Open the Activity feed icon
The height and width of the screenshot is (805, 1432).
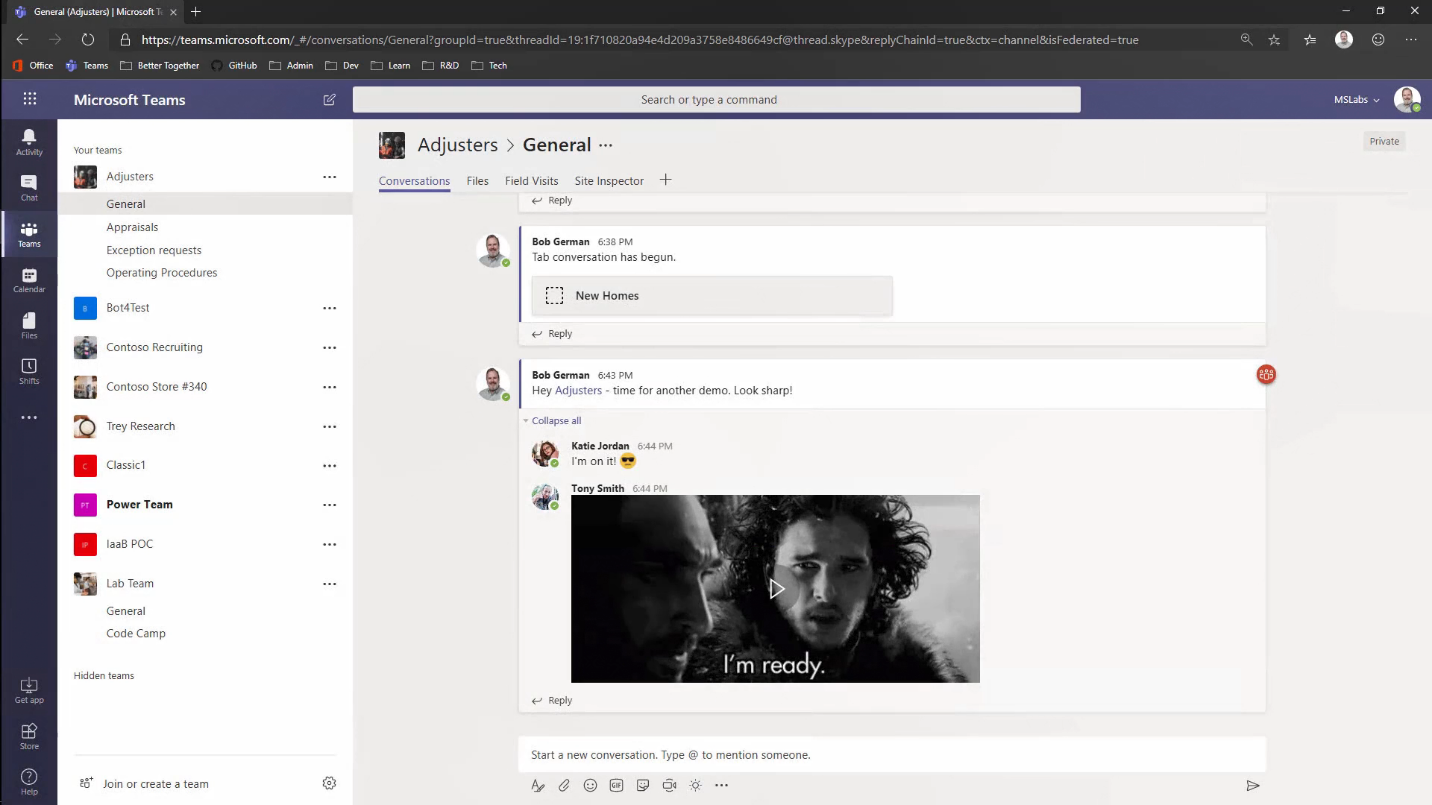point(29,142)
